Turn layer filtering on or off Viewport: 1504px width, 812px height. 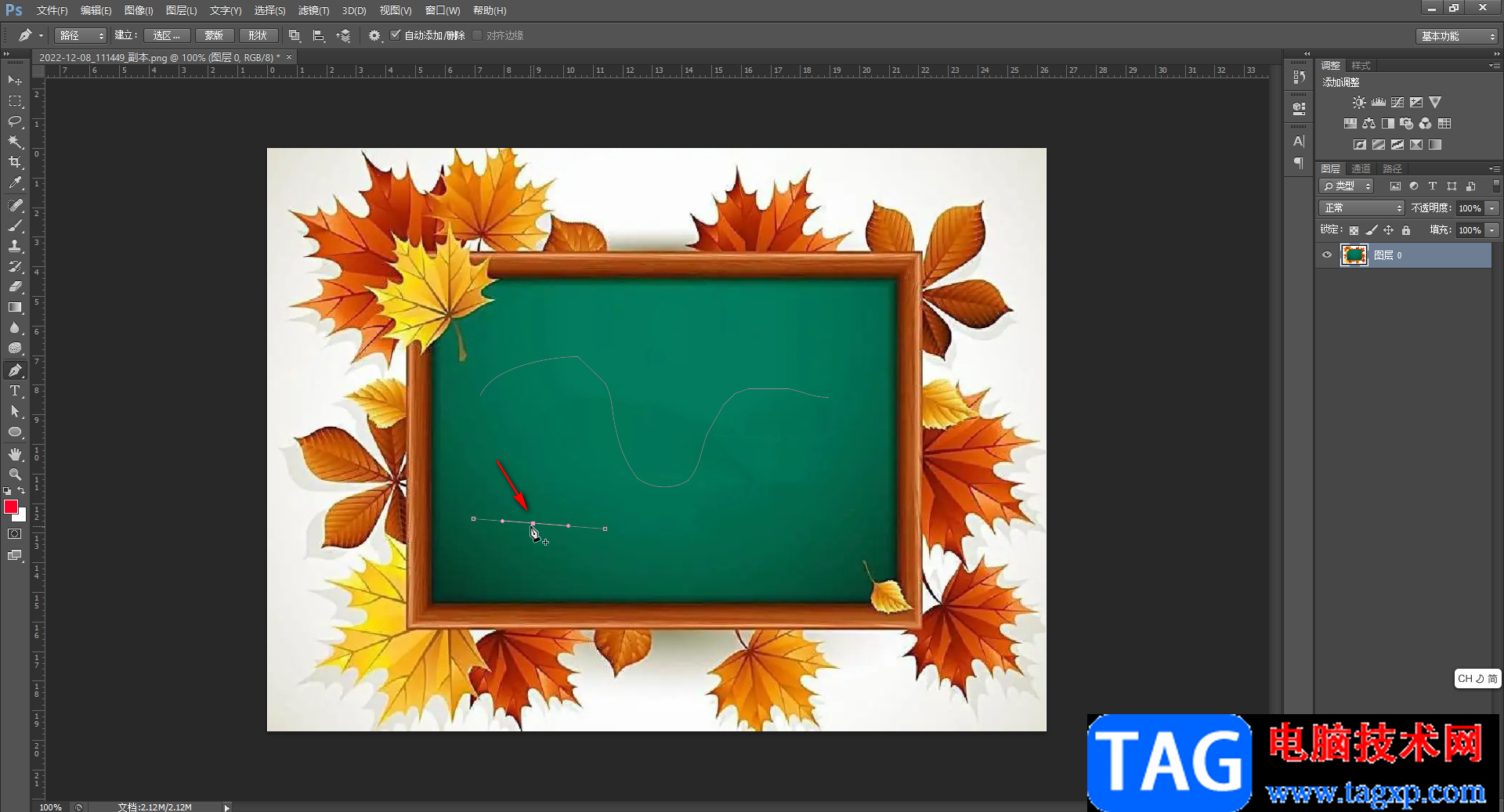point(1496,186)
